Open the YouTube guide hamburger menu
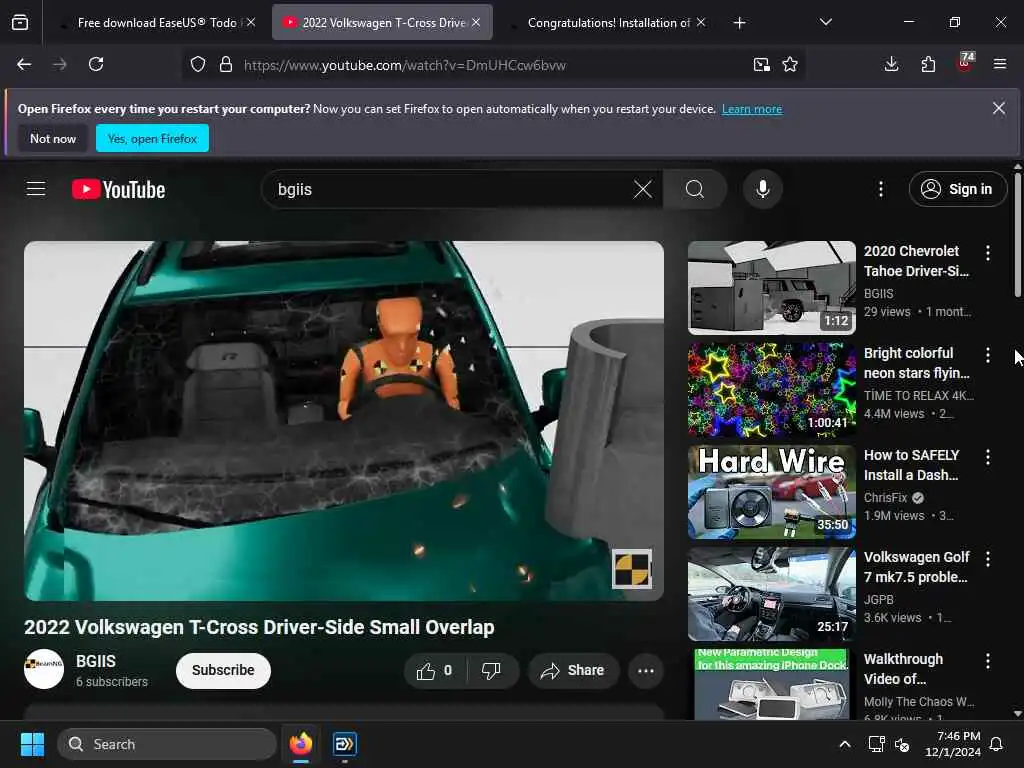 [x=36, y=189]
